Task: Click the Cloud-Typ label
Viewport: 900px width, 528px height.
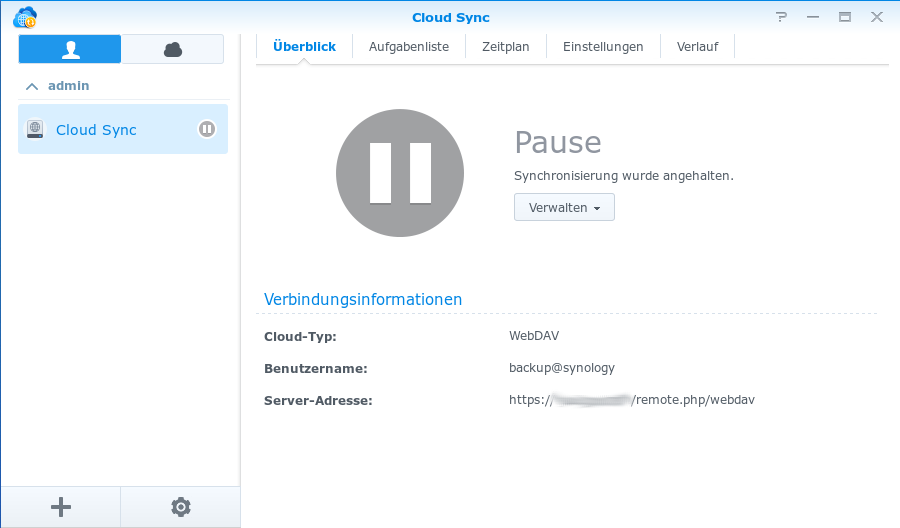Action: [300, 337]
